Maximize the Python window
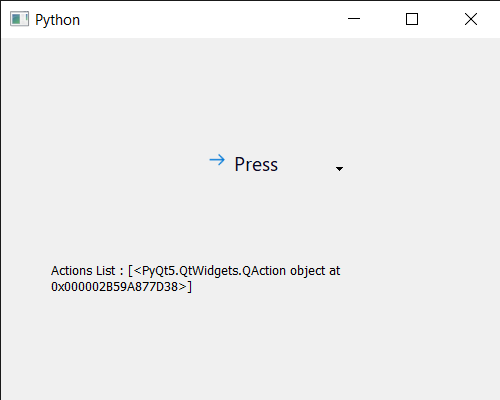This screenshot has width=500, height=400. [x=412, y=19]
